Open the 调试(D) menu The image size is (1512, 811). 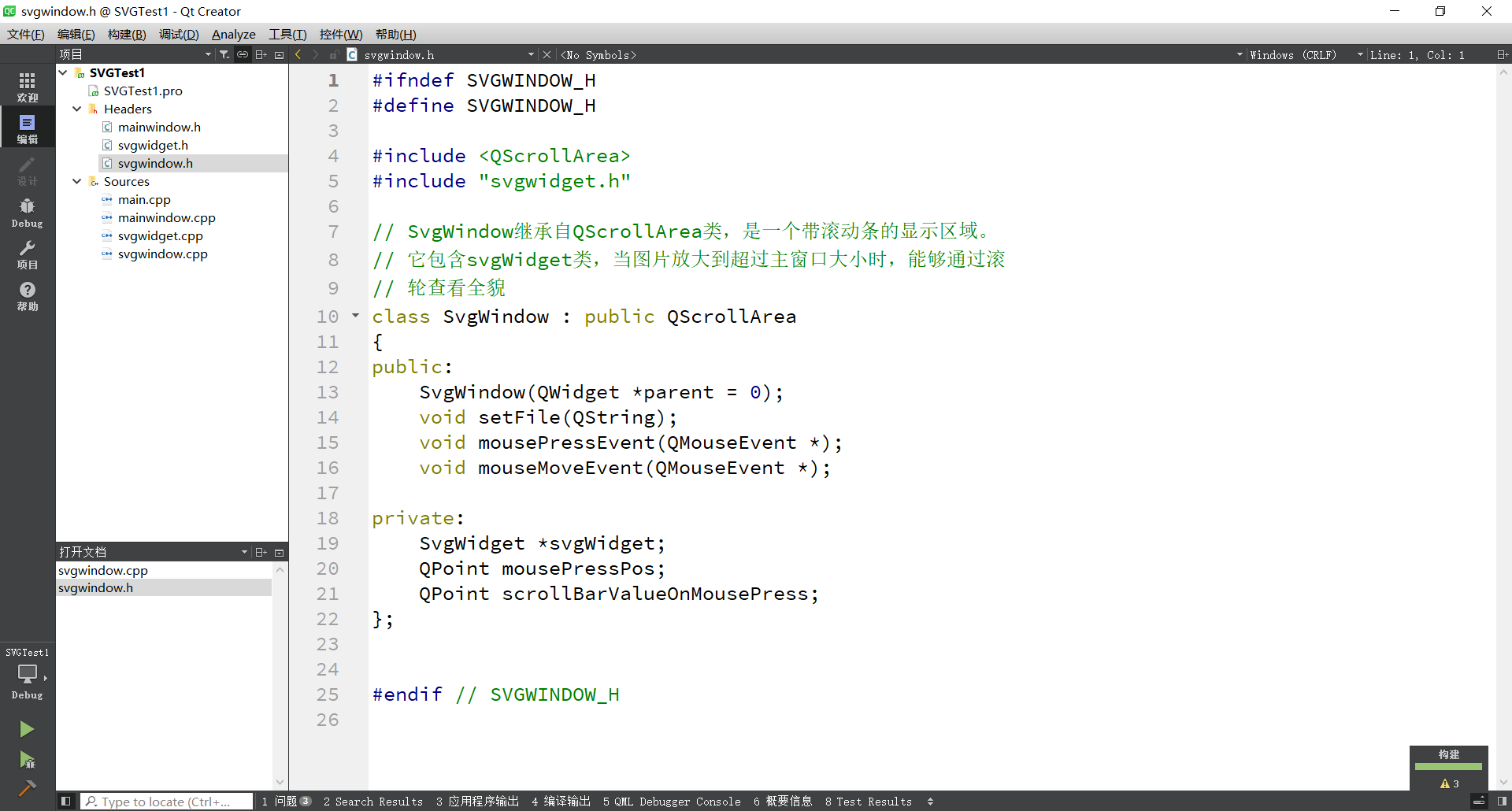(x=179, y=34)
